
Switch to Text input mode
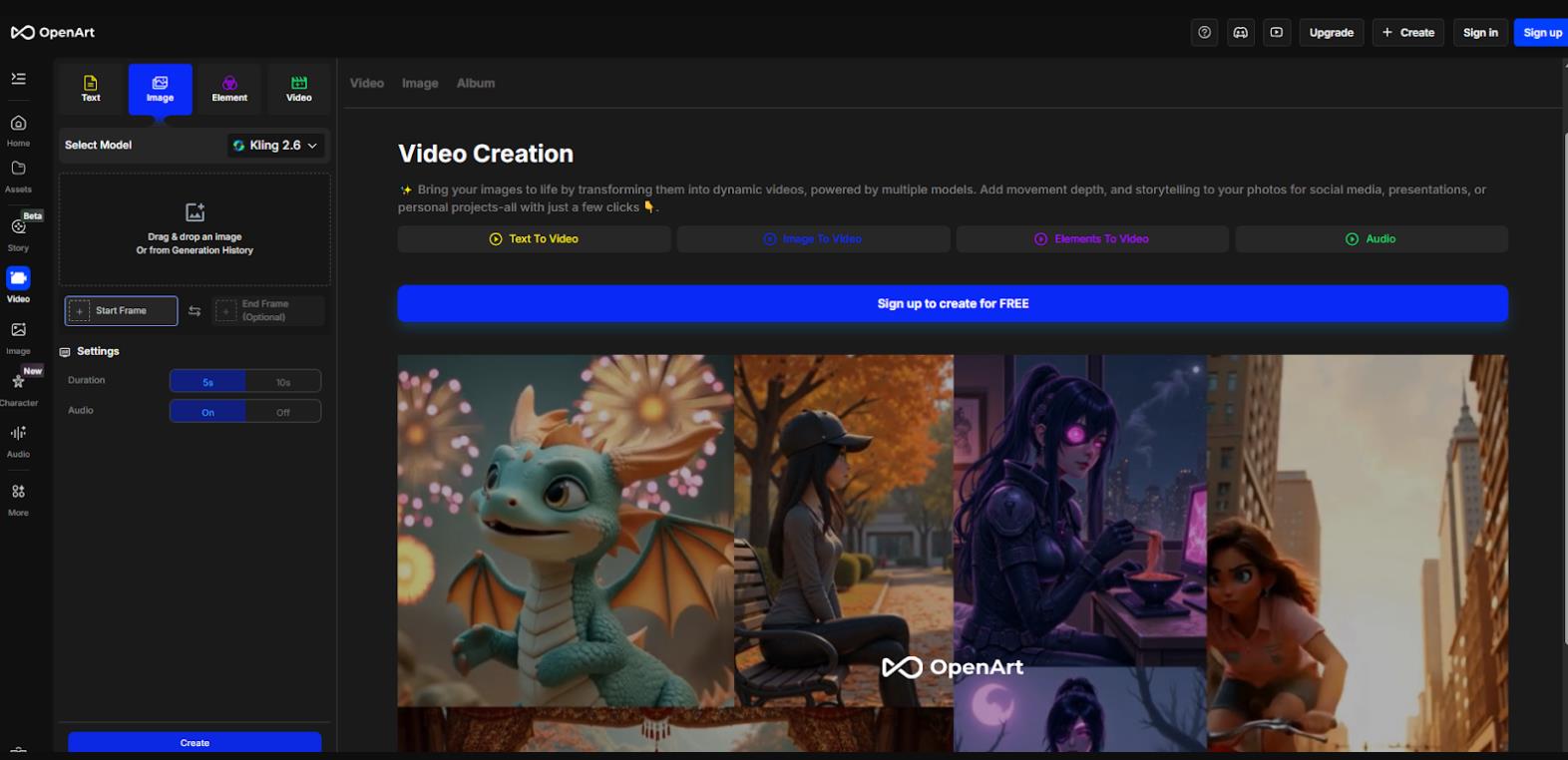(91, 89)
